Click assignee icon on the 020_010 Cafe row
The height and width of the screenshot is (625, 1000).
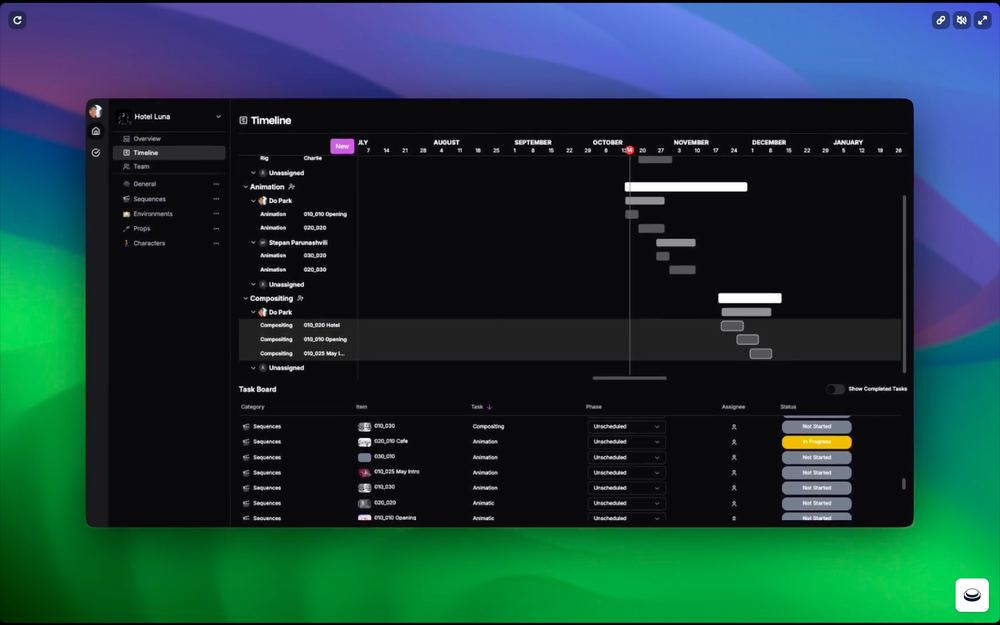(734, 442)
